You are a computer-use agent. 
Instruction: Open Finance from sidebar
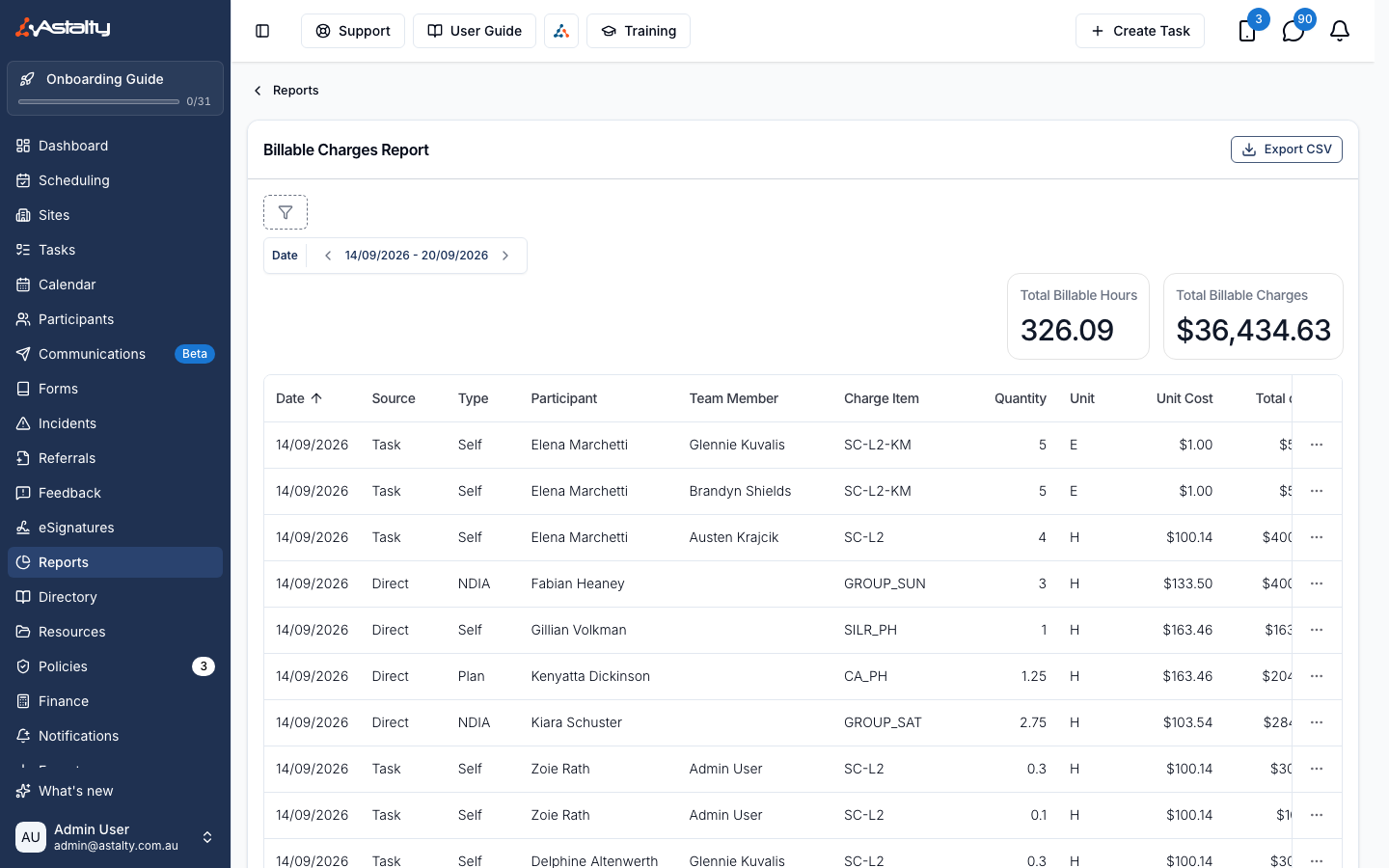coord(115,701)
